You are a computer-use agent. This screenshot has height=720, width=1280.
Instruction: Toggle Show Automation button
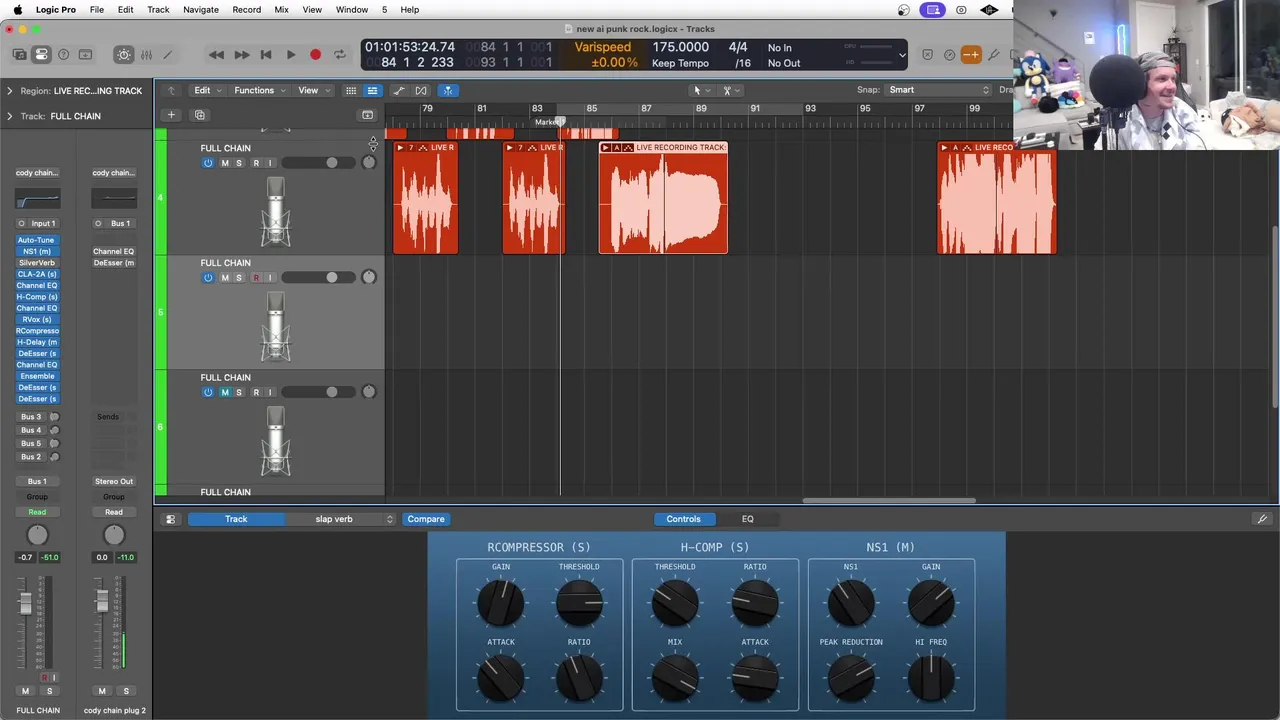[x=399, y=90]
